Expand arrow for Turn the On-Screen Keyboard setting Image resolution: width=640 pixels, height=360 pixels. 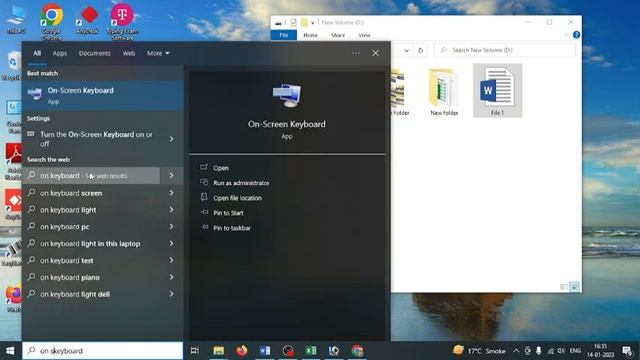171,139
